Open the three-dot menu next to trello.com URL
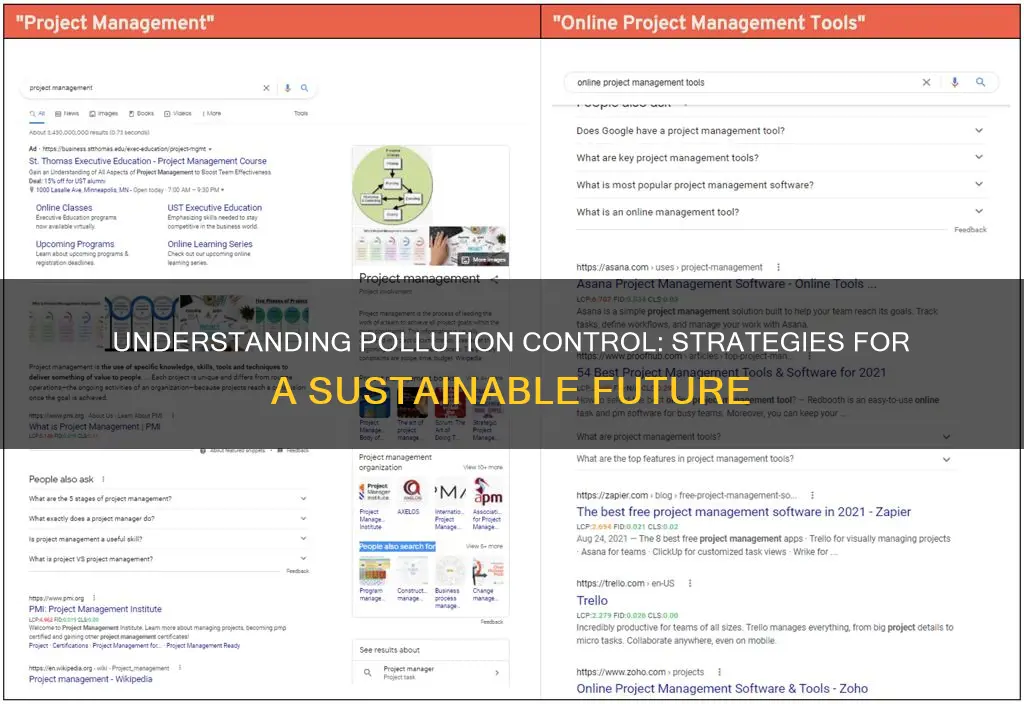This screenshot has width=1024, height=704. 690,583
